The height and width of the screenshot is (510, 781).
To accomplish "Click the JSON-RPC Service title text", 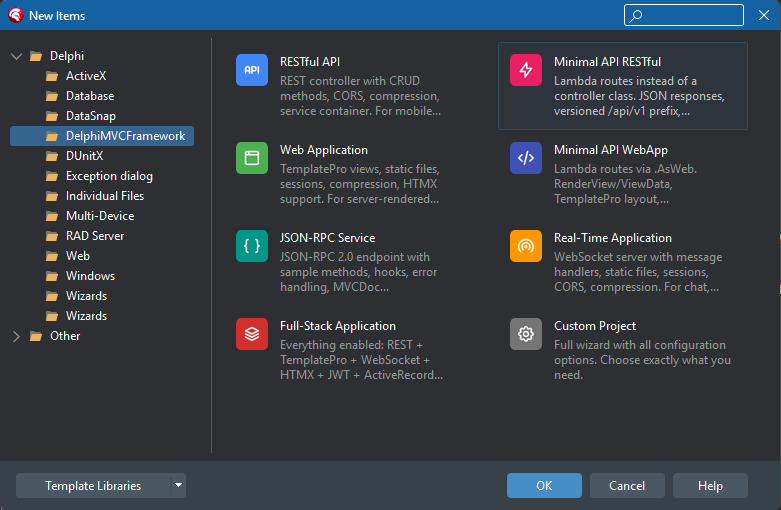I will [327, 238].
